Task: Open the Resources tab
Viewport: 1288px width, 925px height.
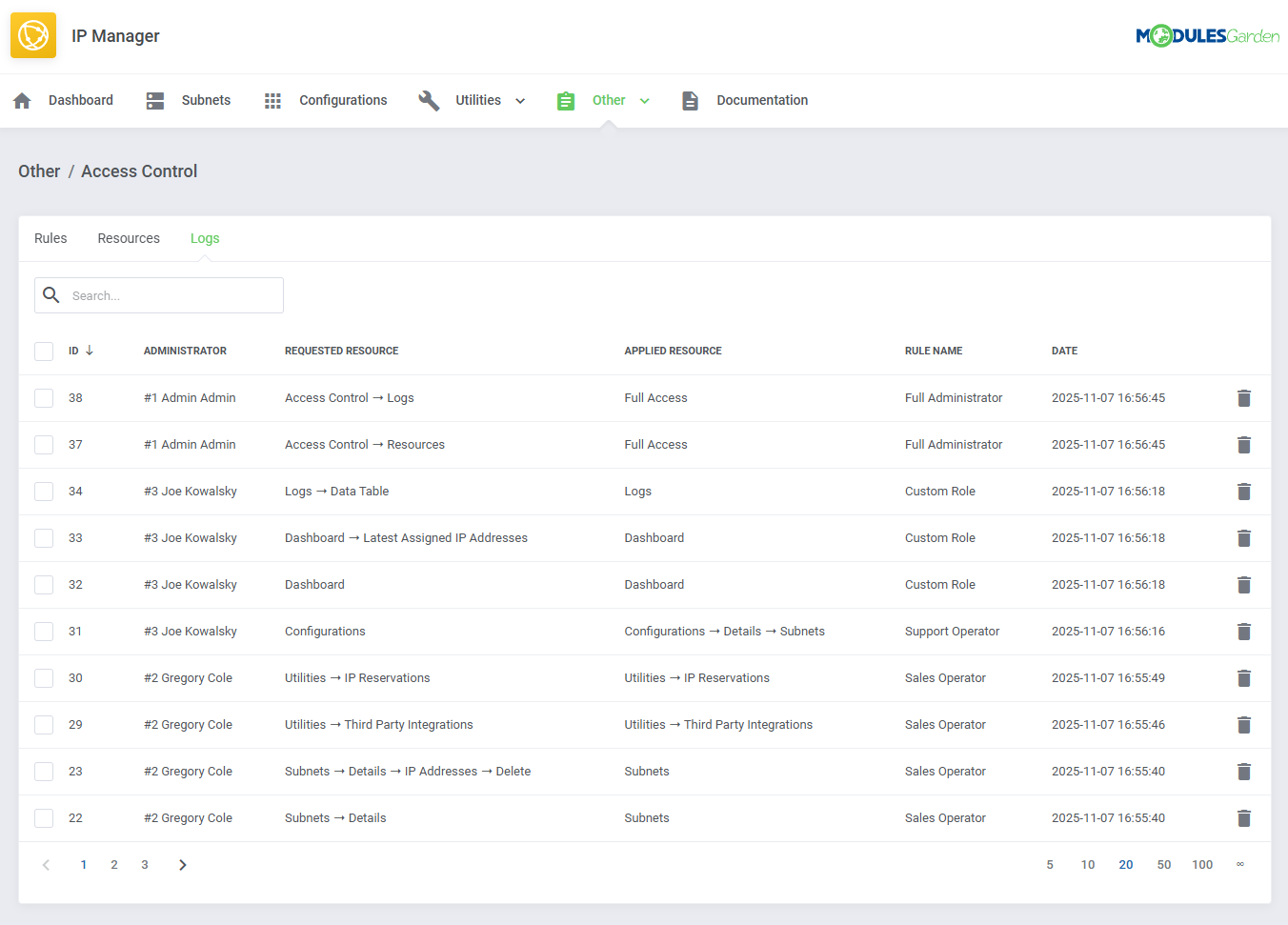Action: tap(128, 238)
